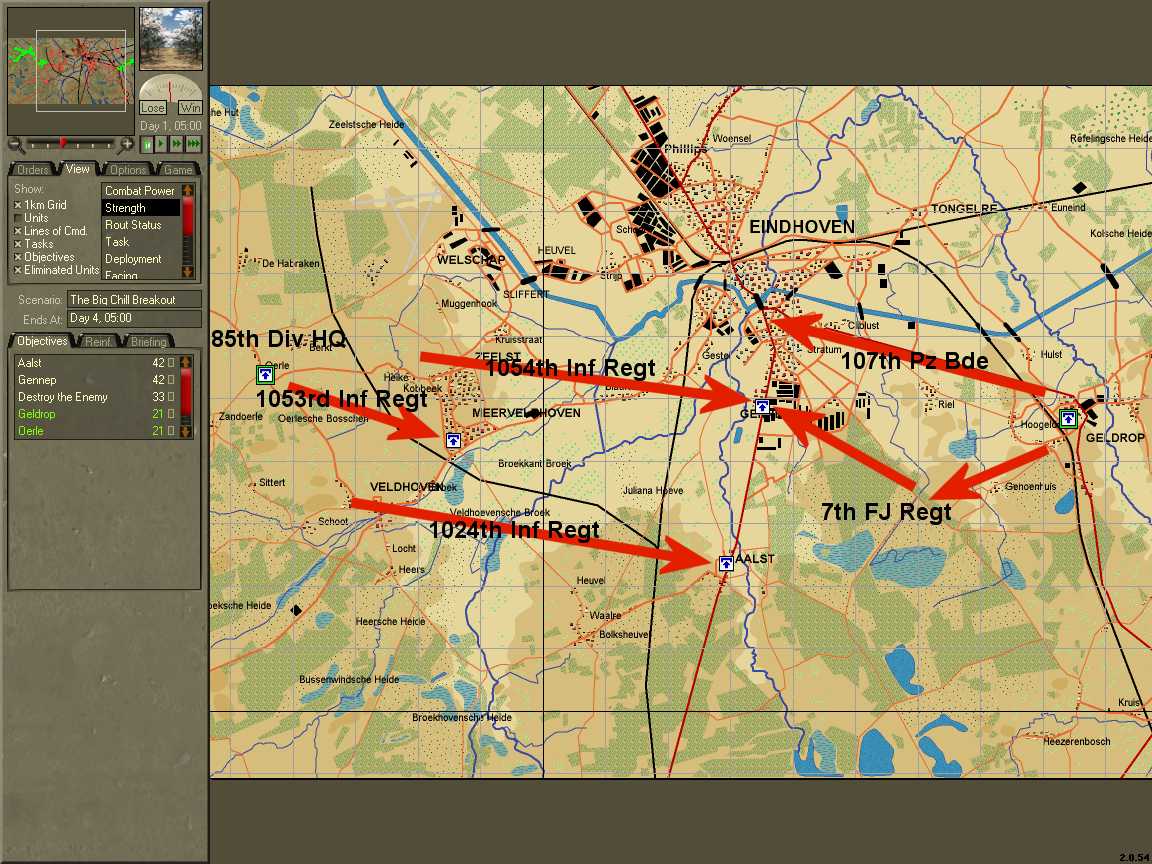1152x864 pixels.
Task: Select the Meerveldhoven objective marker on map
Action: click(453, 440)
